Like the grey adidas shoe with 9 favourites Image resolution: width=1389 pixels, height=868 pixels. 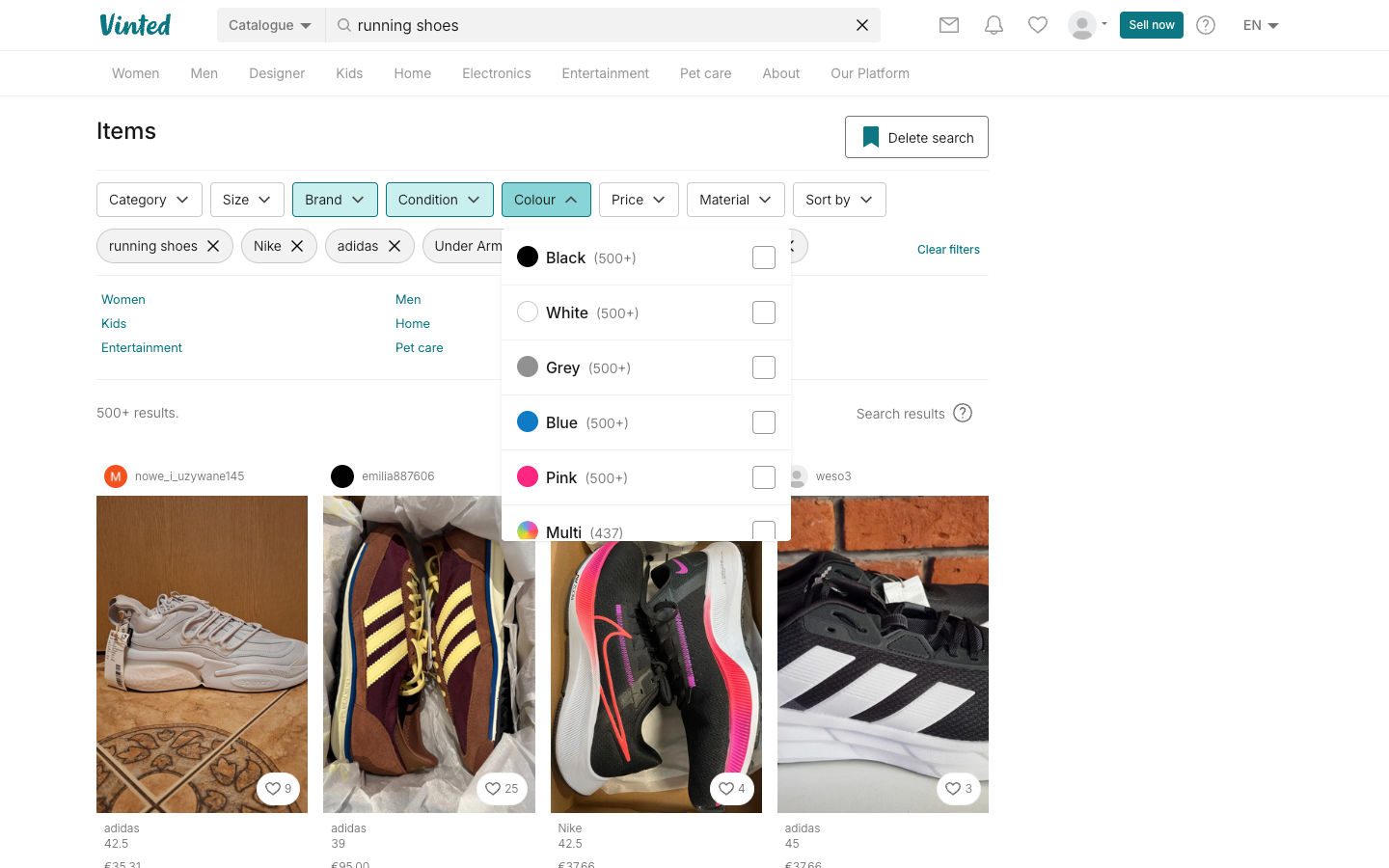tap(278, 789)
